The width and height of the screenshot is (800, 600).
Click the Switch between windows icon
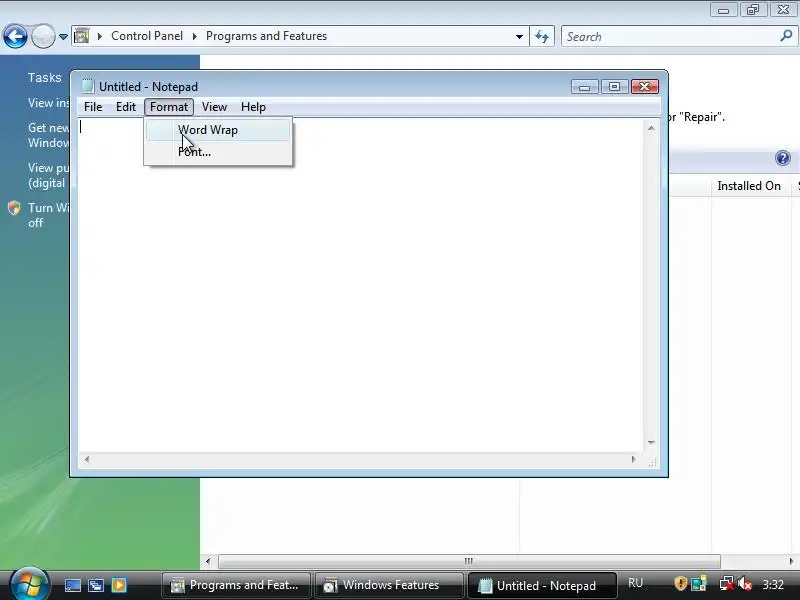coord(96,585)
